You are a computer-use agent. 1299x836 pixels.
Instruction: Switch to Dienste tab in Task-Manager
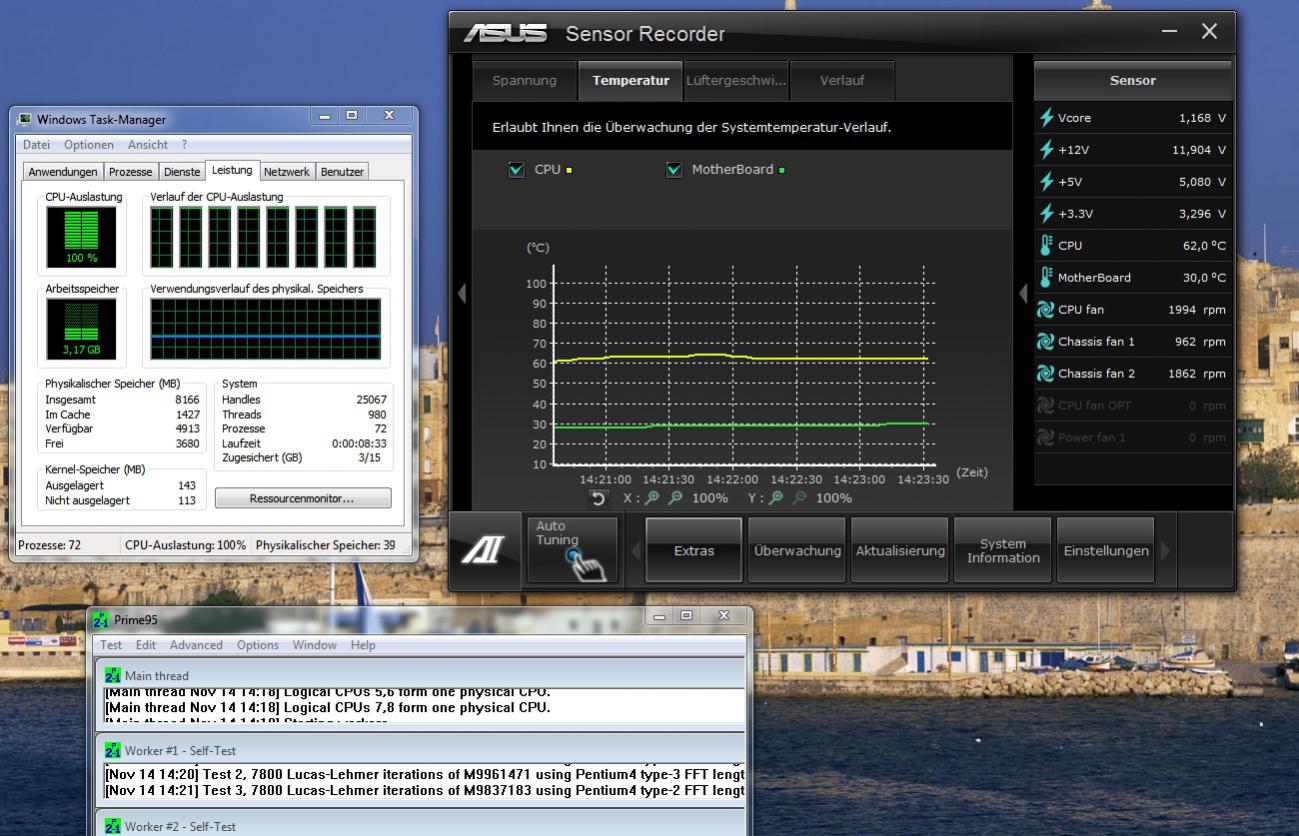click(182, 172)
